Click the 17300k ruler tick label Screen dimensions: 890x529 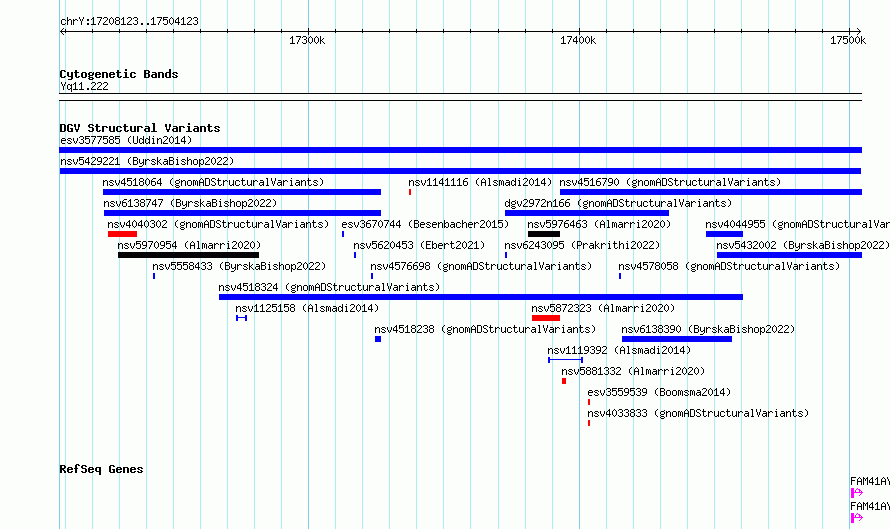click(x=307, y=40)
